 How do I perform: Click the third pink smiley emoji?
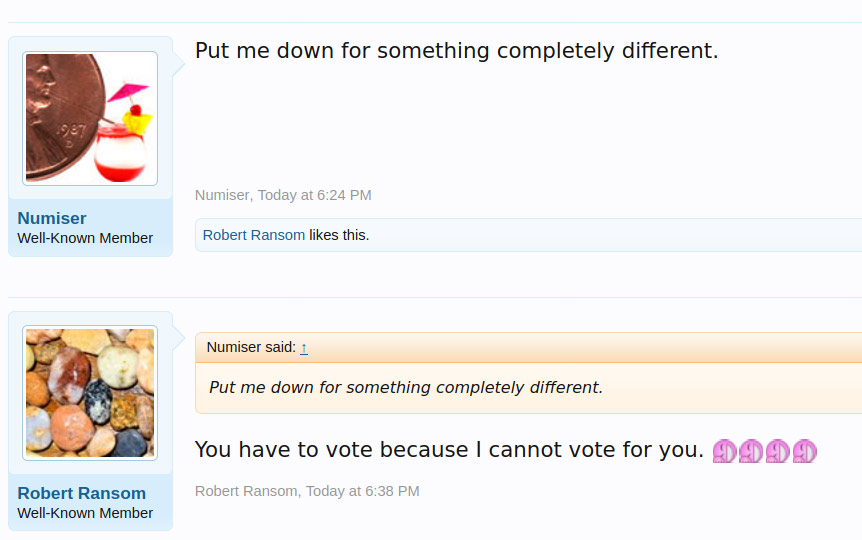(x=778, y=451)
